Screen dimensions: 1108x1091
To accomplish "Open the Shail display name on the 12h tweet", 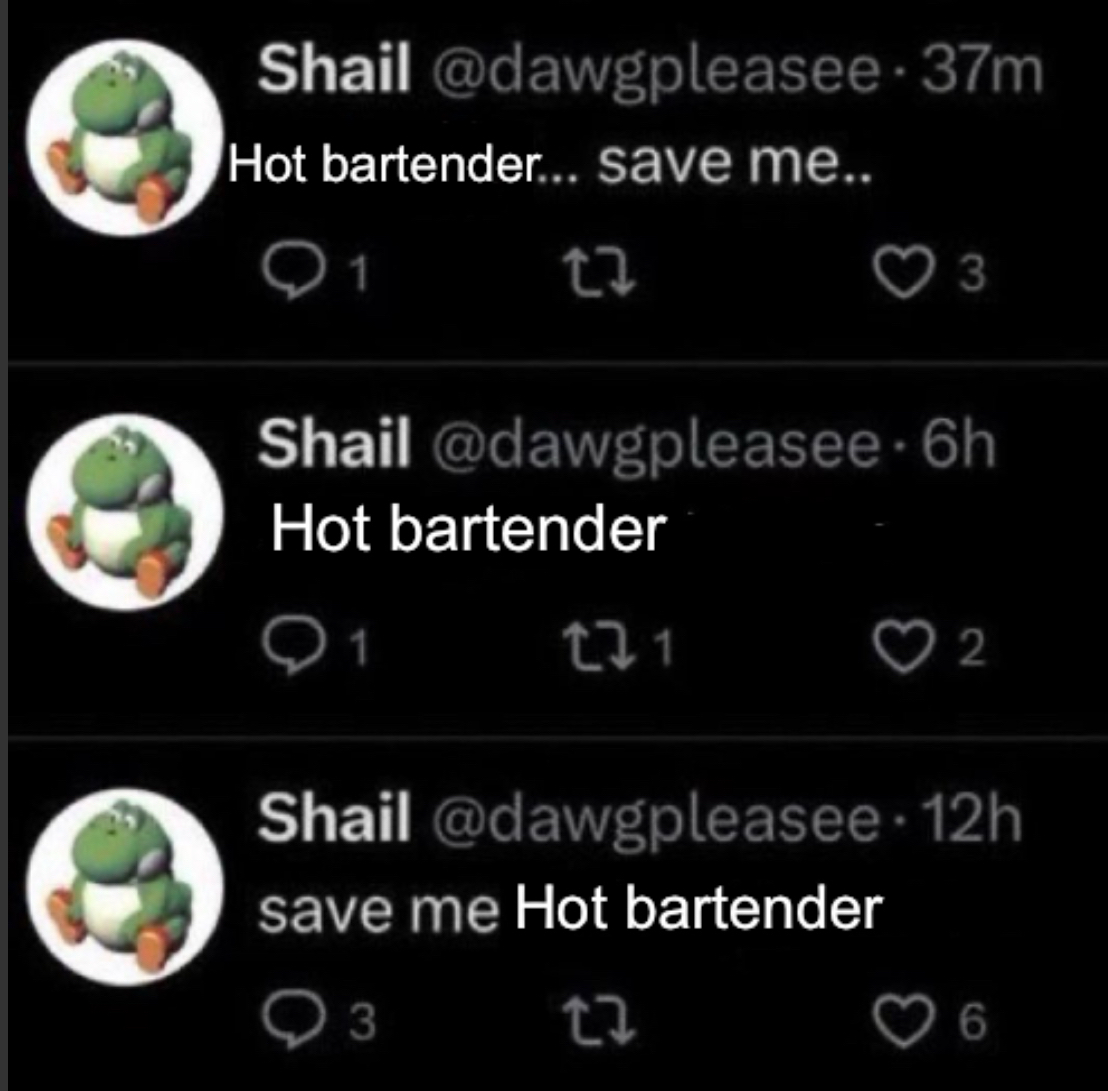I will (334, 818).
